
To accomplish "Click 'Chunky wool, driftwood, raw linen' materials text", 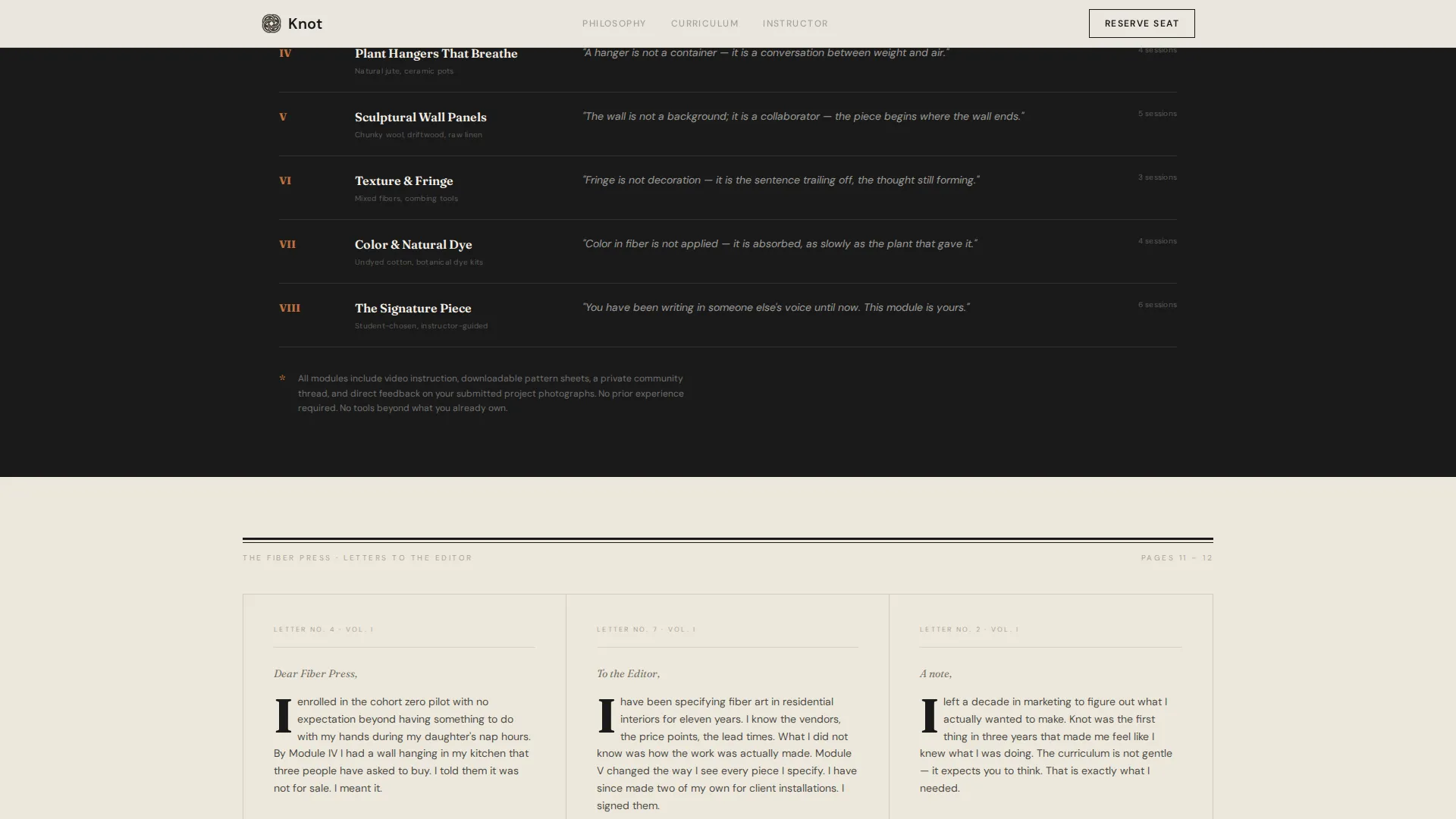I will coord(418,135).
